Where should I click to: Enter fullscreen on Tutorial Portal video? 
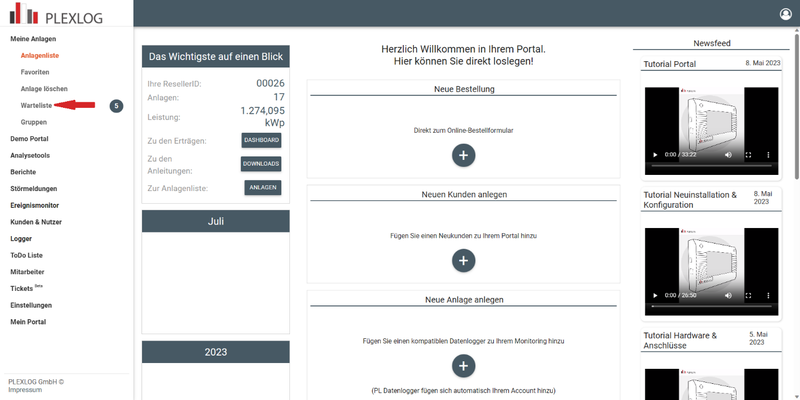point(748,155)
